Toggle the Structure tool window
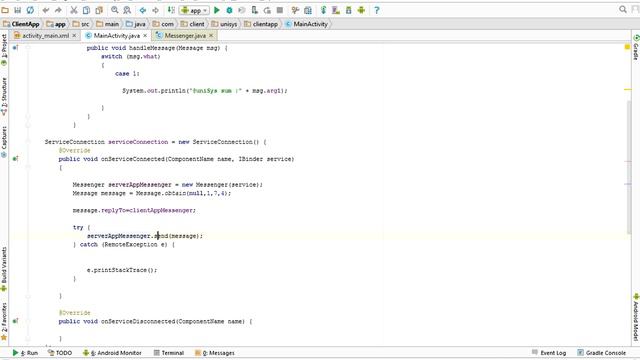The image size is (640, 360). (x=4, y=97)
